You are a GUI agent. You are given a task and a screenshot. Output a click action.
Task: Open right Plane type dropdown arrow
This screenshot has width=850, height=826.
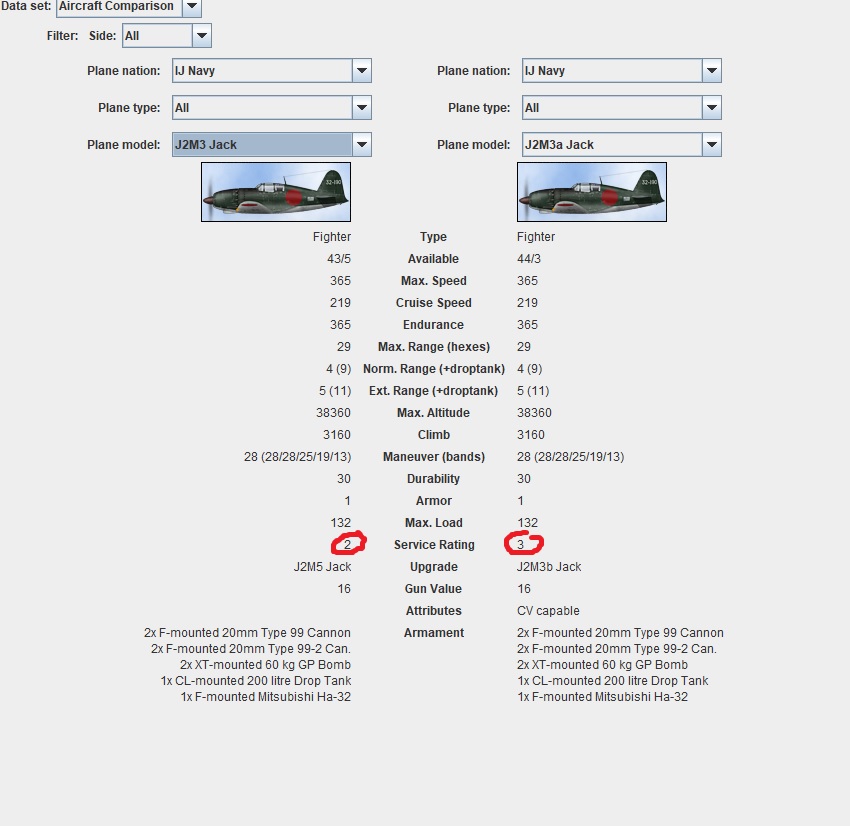point(712,107)
